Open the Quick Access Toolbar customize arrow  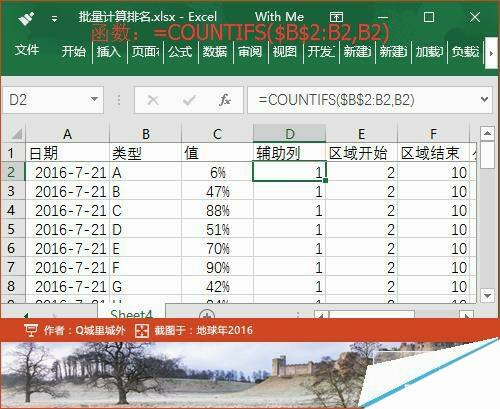[54, 18]
